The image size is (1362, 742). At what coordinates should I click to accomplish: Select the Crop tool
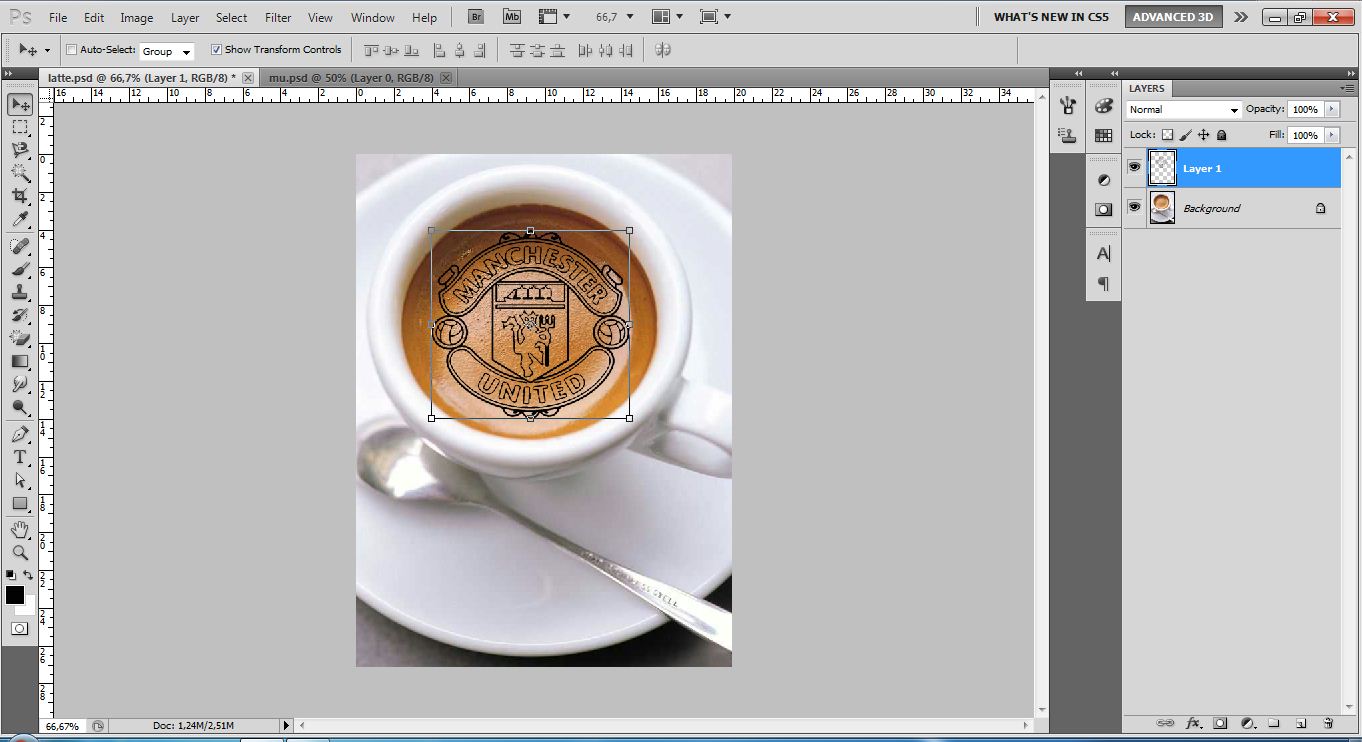pos(20,196)
